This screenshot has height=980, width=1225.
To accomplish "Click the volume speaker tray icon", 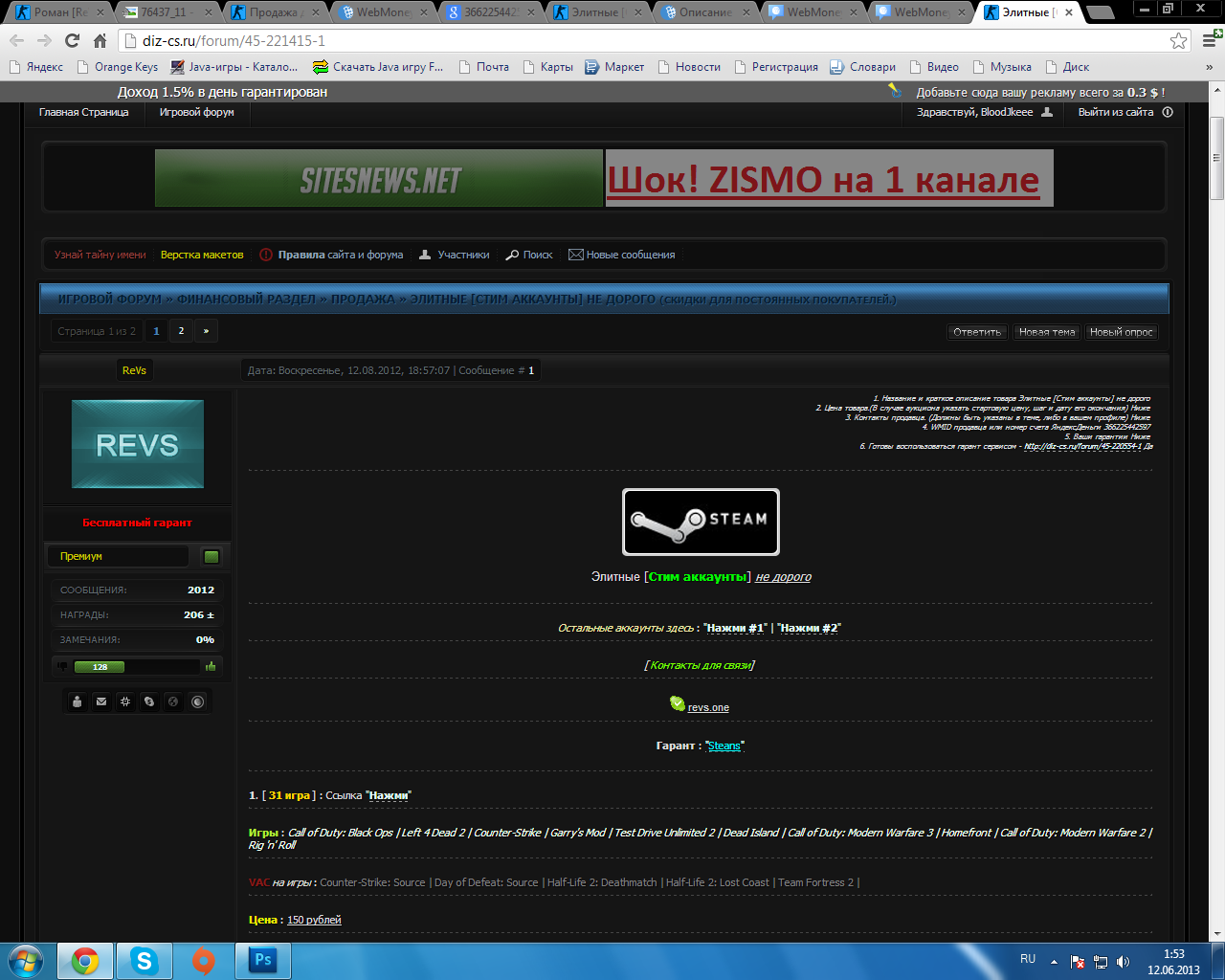I will [x=1124, y=961].
